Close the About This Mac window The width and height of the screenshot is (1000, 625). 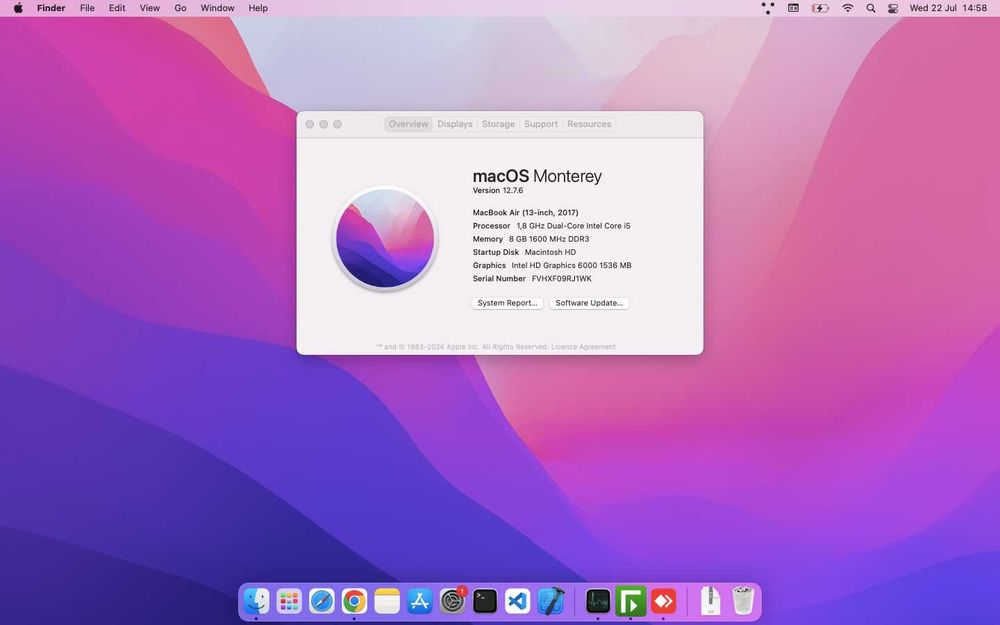[310, 124]
